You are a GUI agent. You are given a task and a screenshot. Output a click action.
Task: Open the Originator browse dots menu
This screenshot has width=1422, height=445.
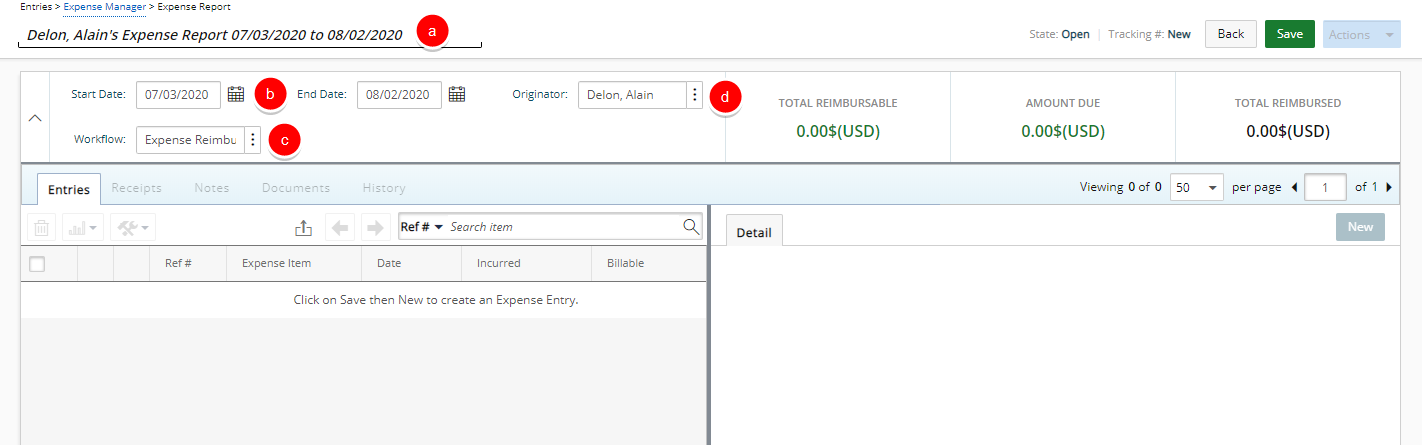click(694, 95)
